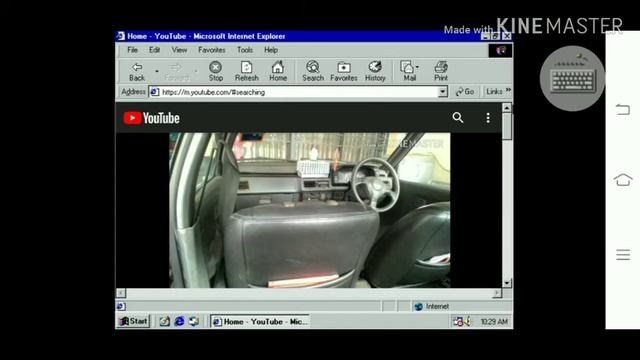Open YouTube search magnifier icon

[x=458, y=118]
